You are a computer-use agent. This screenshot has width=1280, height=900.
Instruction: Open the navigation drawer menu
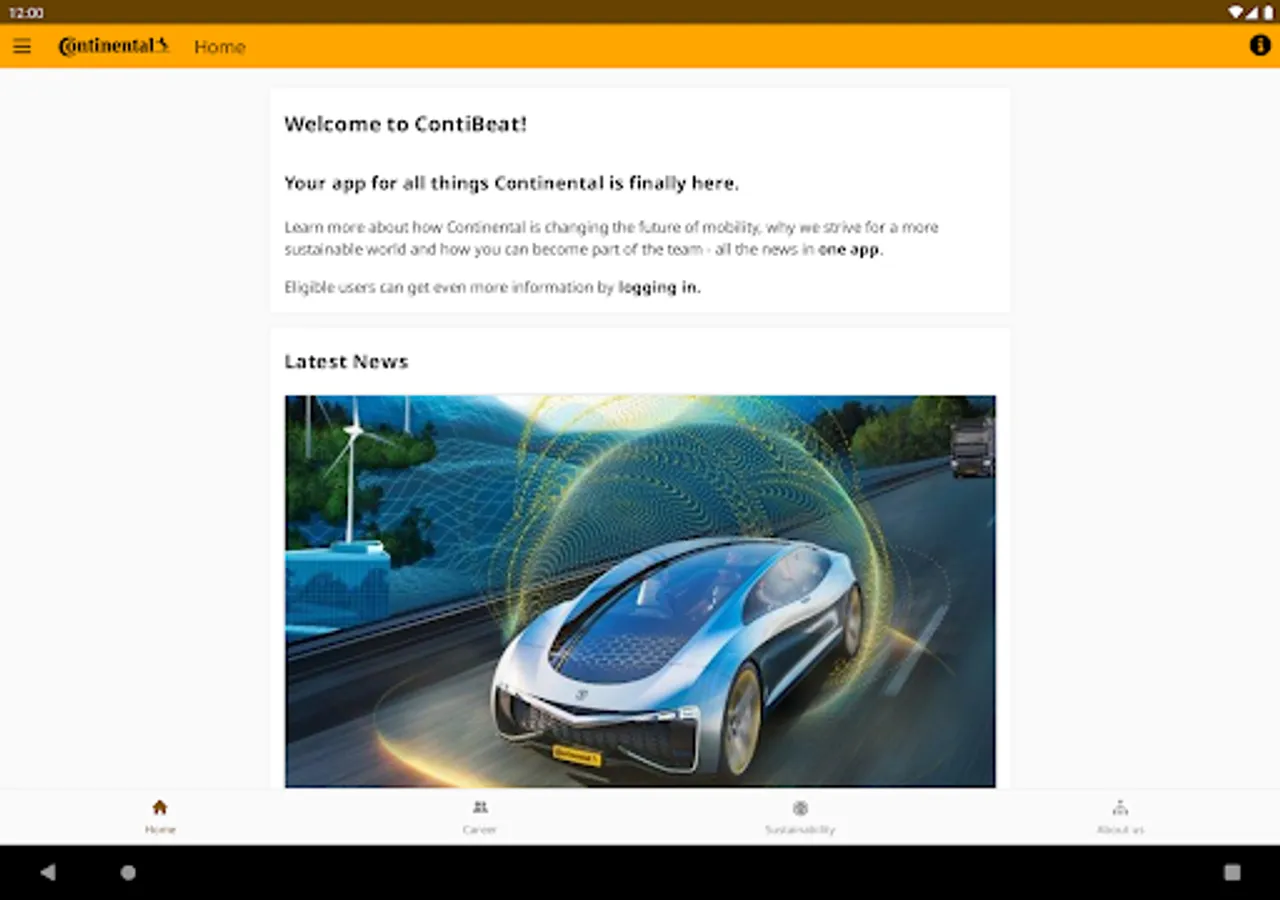click(x=22, y=46)
